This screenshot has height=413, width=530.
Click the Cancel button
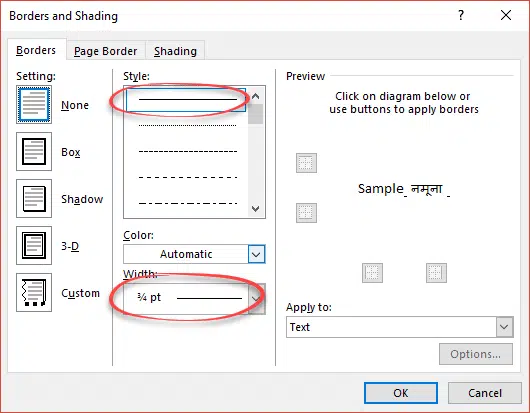click(485, 393)
